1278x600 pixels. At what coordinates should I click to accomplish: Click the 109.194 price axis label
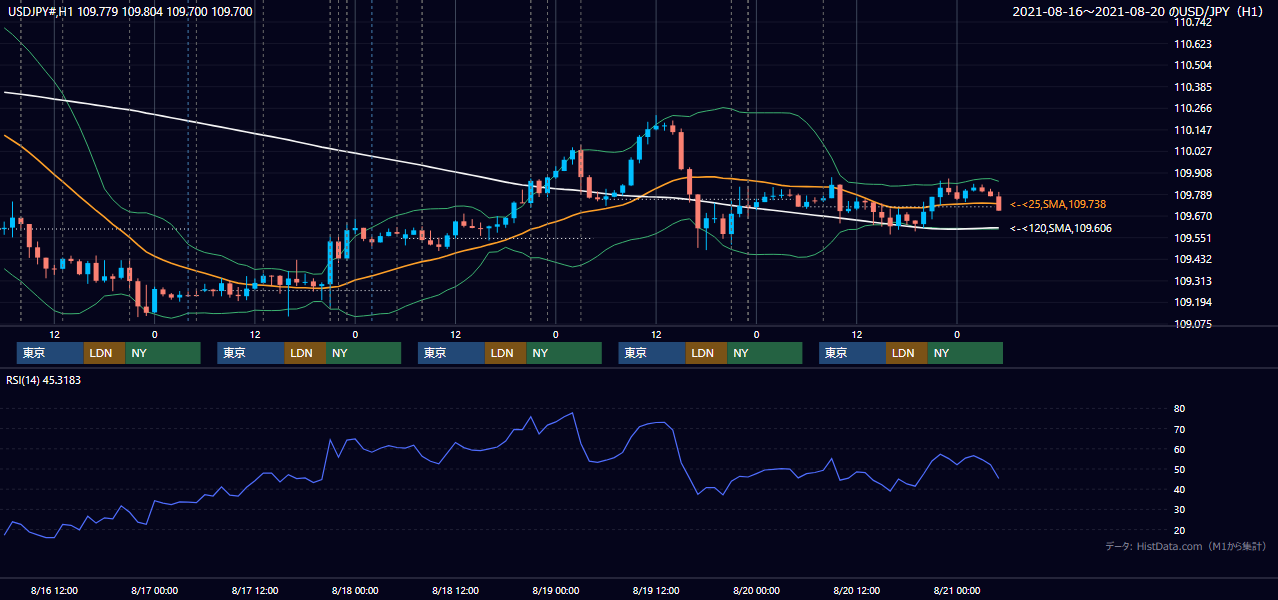[x=1193, y=302]
